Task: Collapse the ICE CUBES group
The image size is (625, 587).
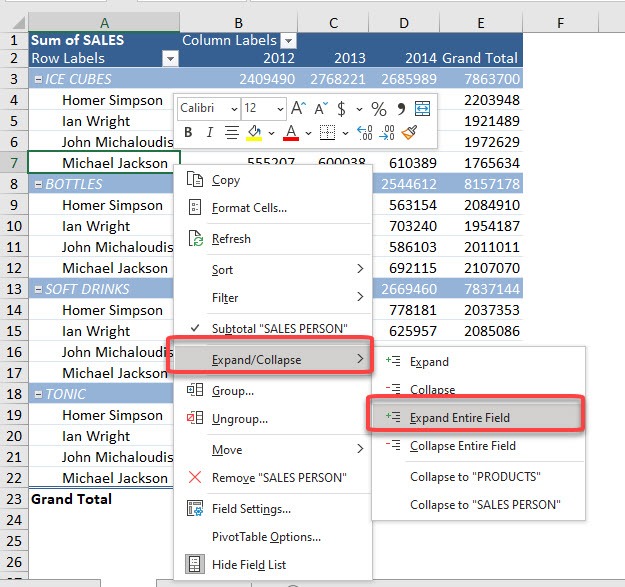Action: [x=38, y=79]
